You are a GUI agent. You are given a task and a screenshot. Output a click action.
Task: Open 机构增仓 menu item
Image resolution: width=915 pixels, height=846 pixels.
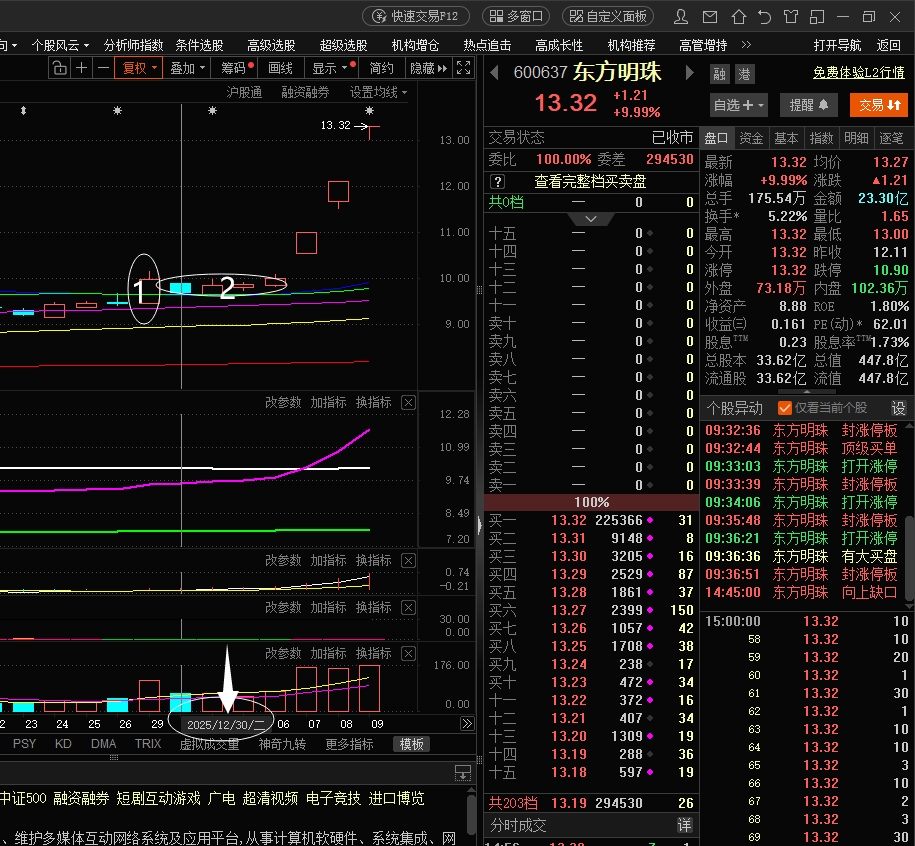(415, 45)
